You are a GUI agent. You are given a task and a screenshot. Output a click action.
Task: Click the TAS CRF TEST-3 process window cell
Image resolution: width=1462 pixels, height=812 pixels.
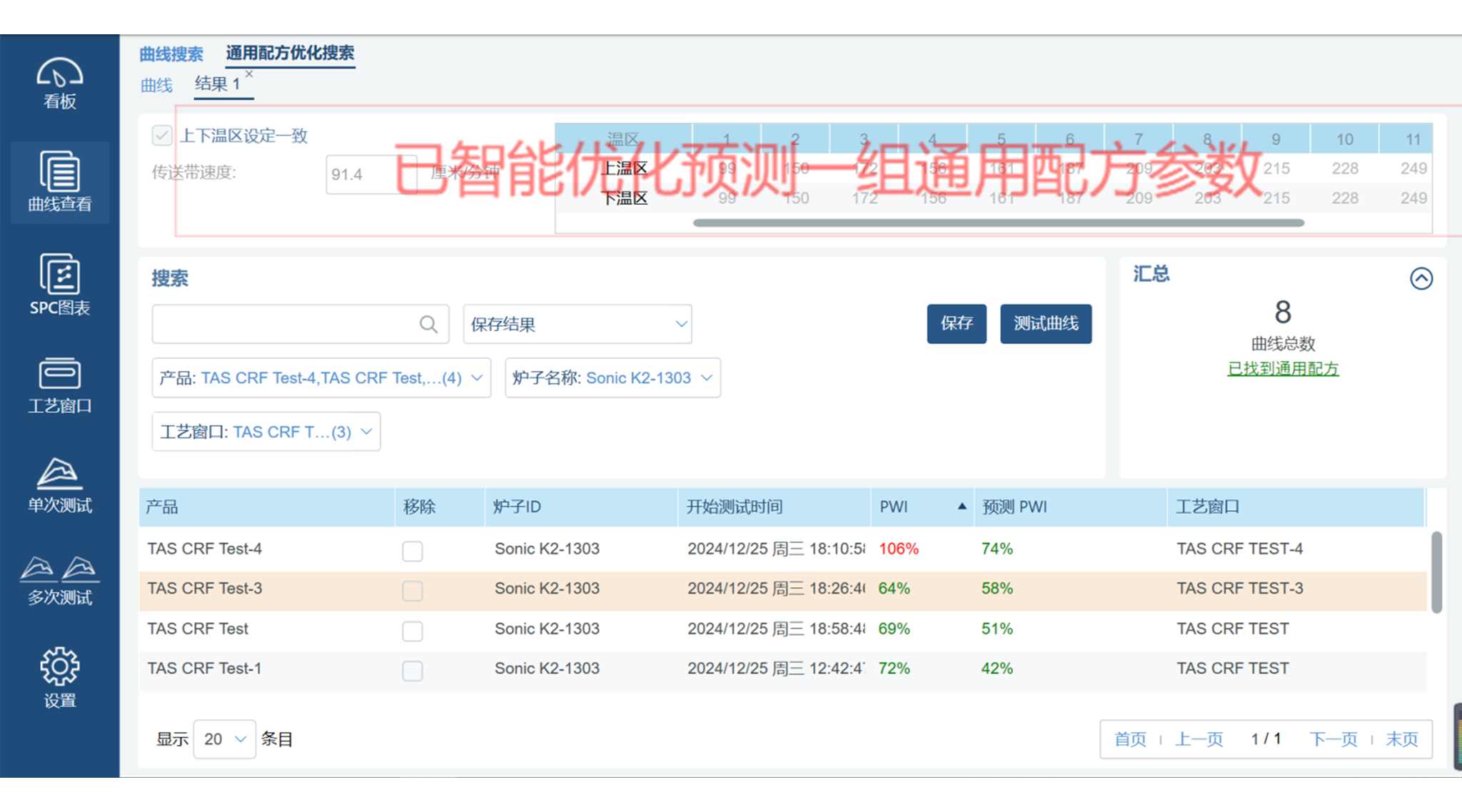pyautogui.click(x=1239, y=589)
